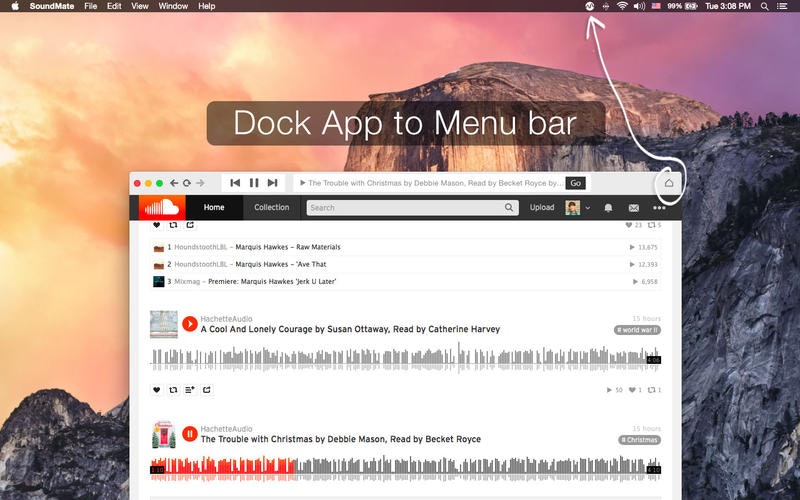Open the US flag input source menu
This screenshot has width=800, height=500.
[x=656, y=6]
